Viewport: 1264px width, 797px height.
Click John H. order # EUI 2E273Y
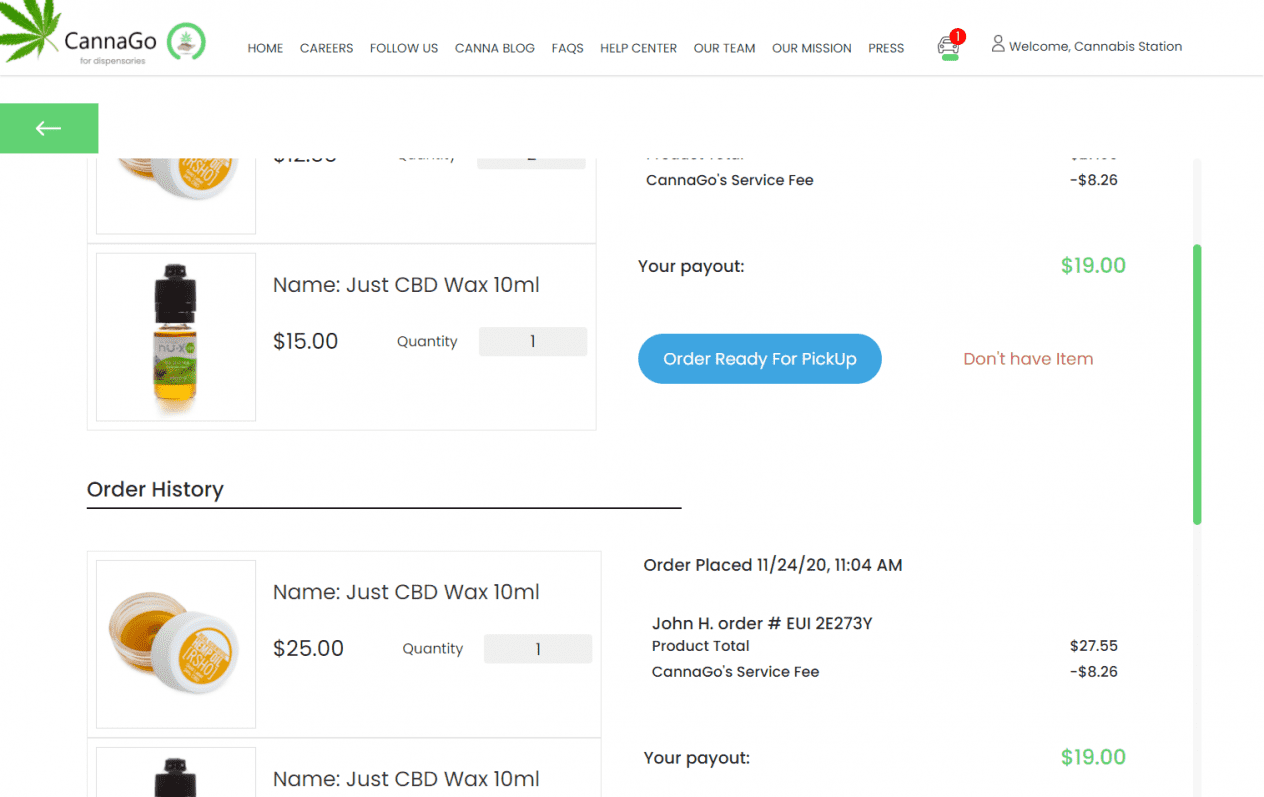click(x=762, y=623)
